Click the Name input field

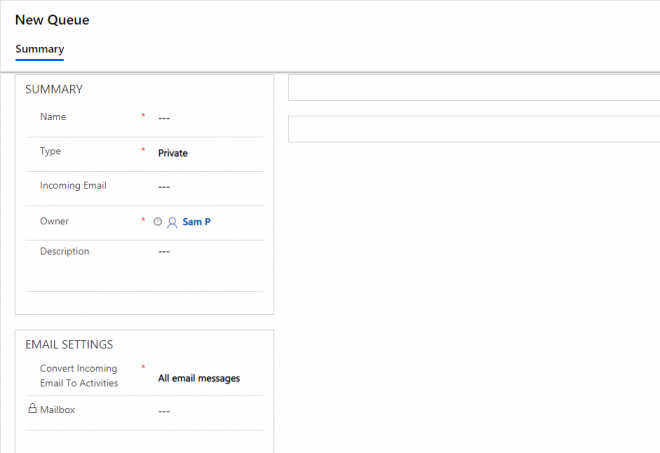click(x=210, y=118)
